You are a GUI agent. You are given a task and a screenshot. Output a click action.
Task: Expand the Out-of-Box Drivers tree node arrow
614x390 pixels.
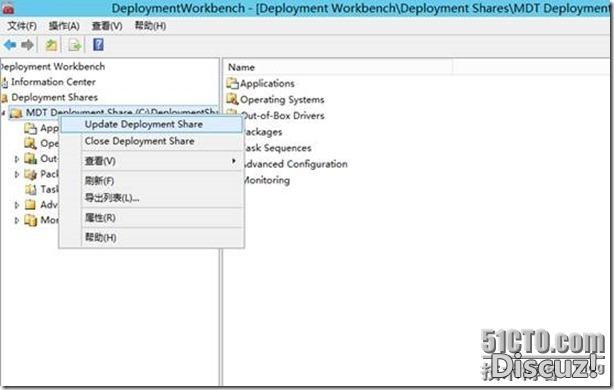click(x=17, y=159)
